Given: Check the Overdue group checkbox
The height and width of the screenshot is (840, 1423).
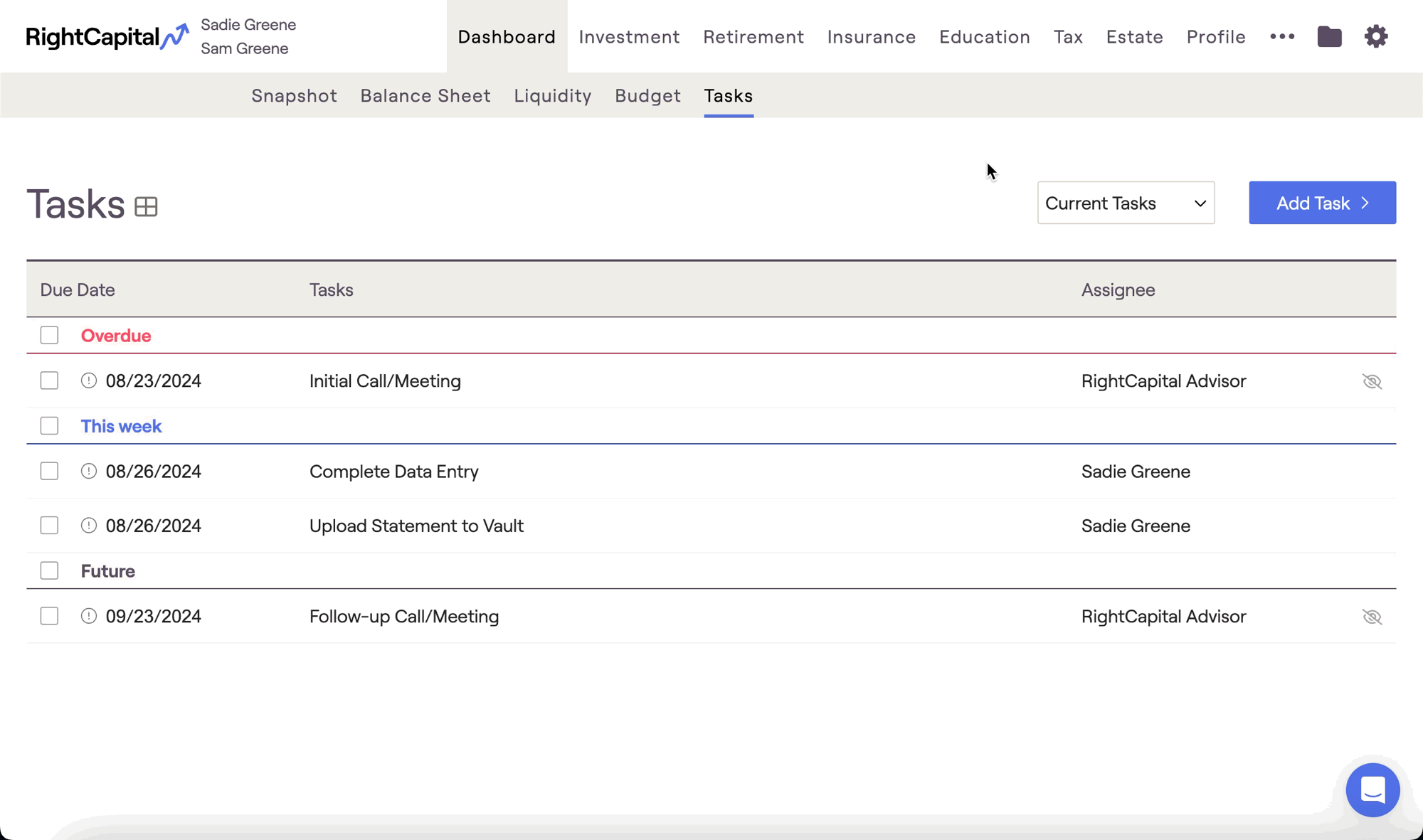Looking at the screenshot, I should click(x=49, y=335).
